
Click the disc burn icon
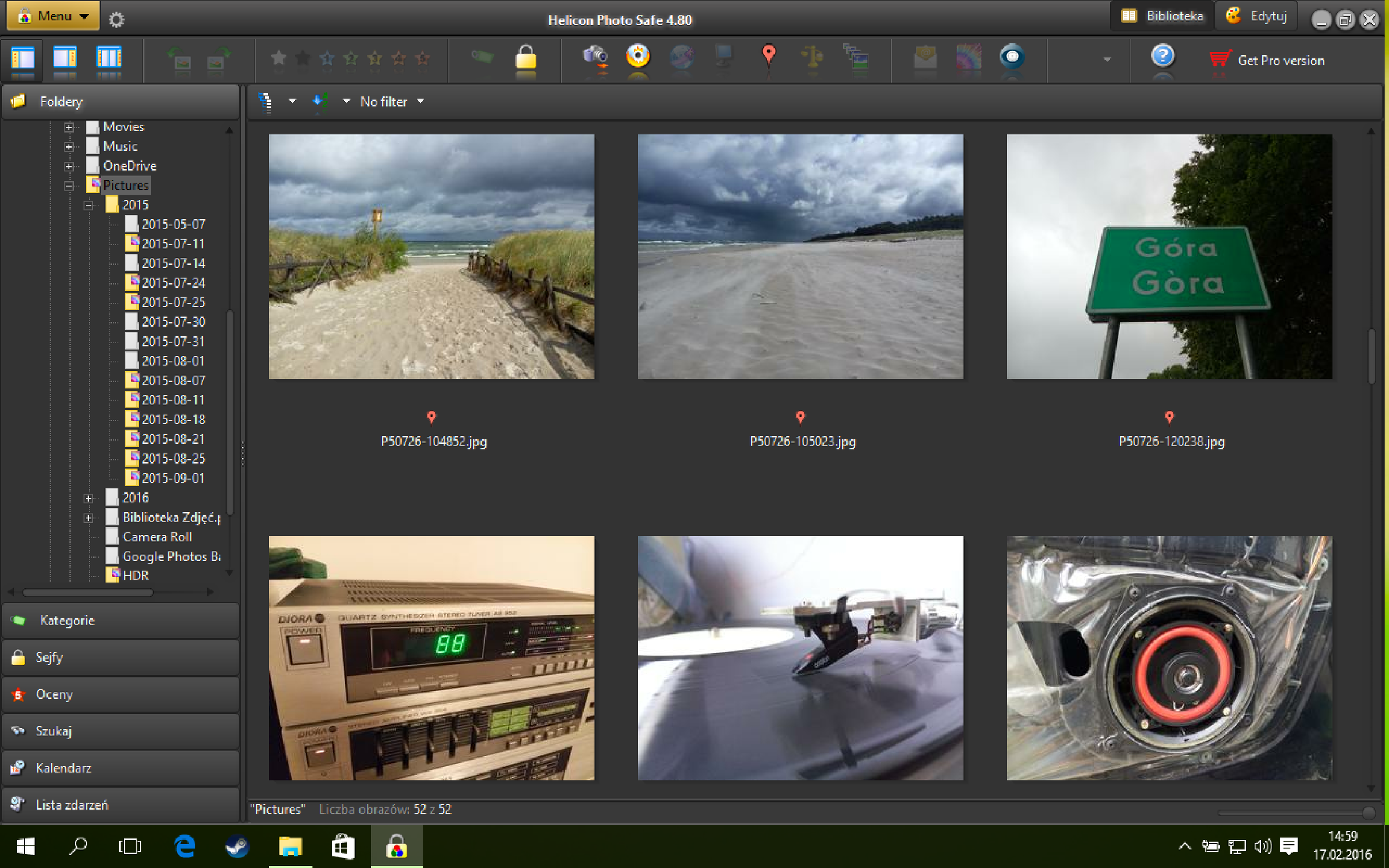point(638,57)
